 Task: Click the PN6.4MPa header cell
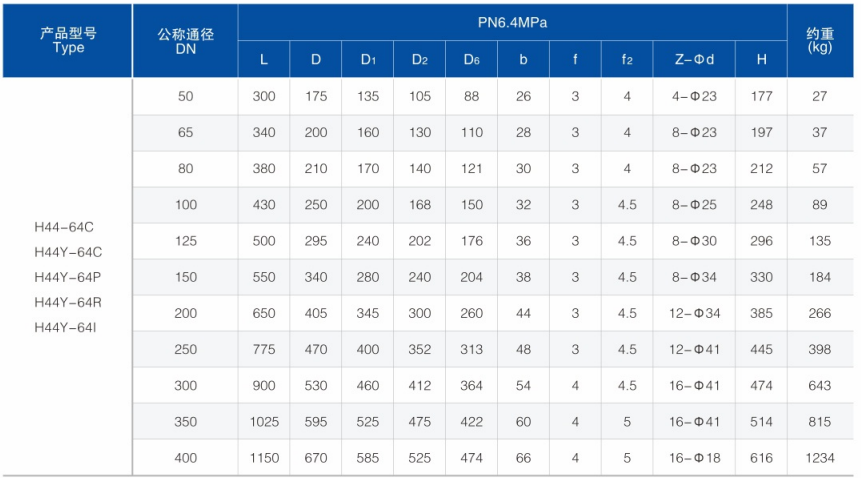coord(512,23)
